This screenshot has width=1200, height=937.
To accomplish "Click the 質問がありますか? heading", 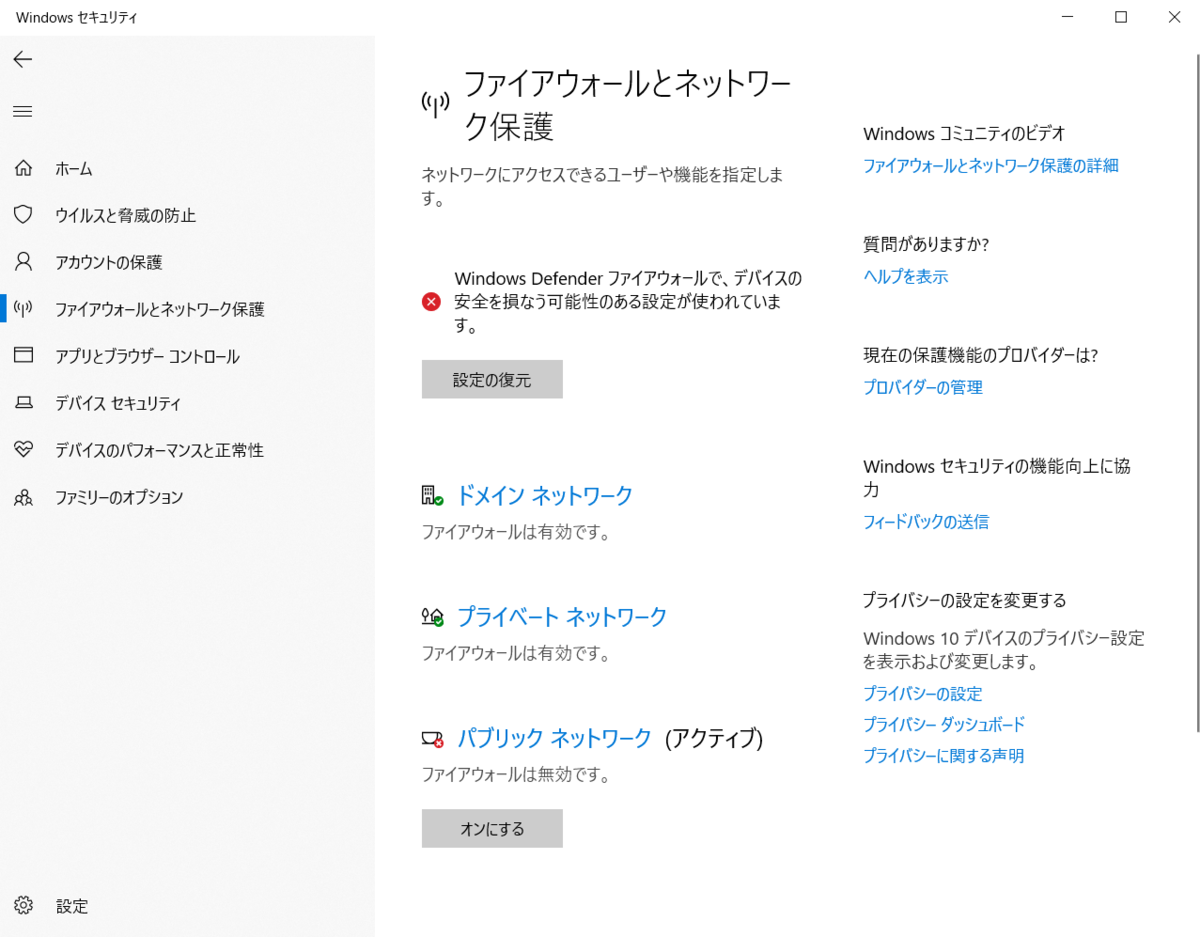I will (926, 245).
